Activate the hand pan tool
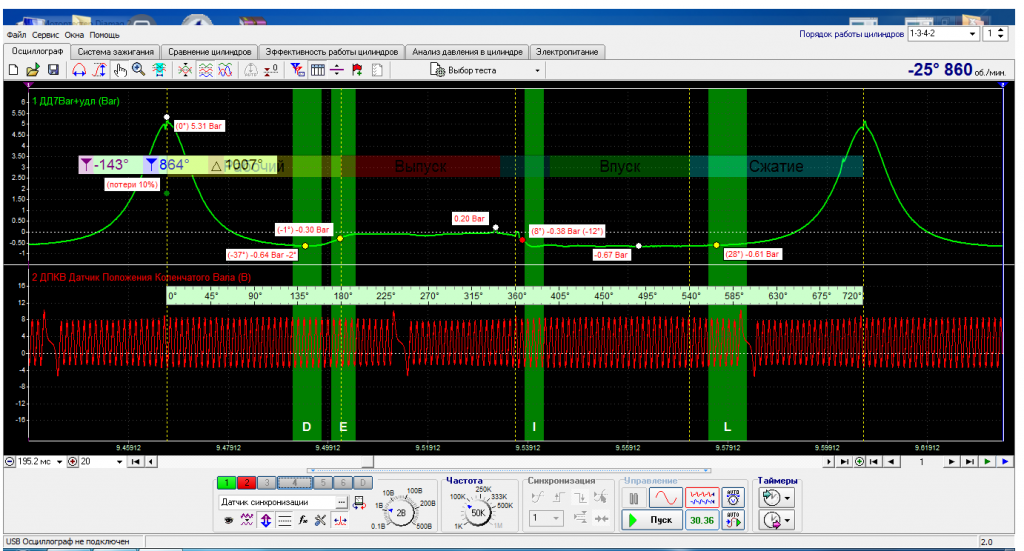The height and width of the screenshot is (551, 1024). (x=120, y=70)
